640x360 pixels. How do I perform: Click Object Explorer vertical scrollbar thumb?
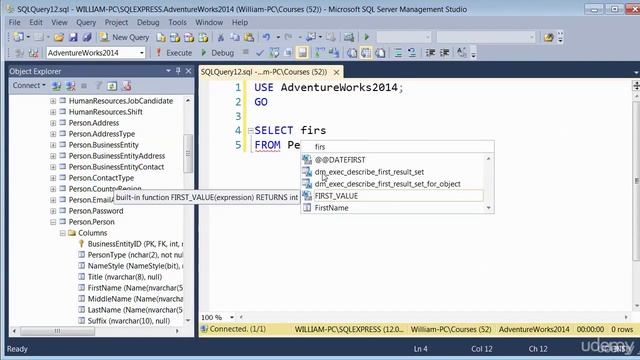point(188,153)
